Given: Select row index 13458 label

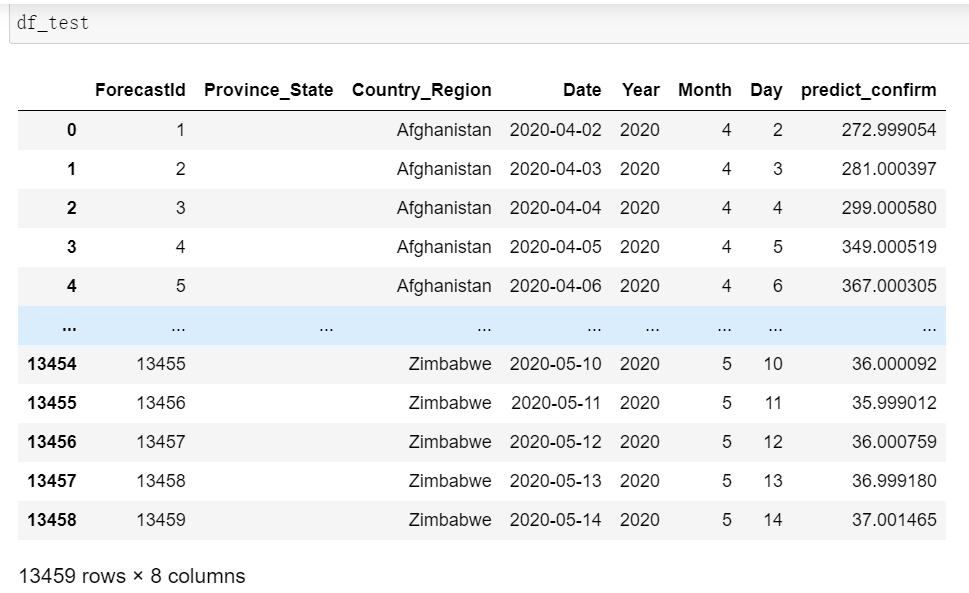Looking at the screenshot, I should pyautogui.click(x=52, y=520).
